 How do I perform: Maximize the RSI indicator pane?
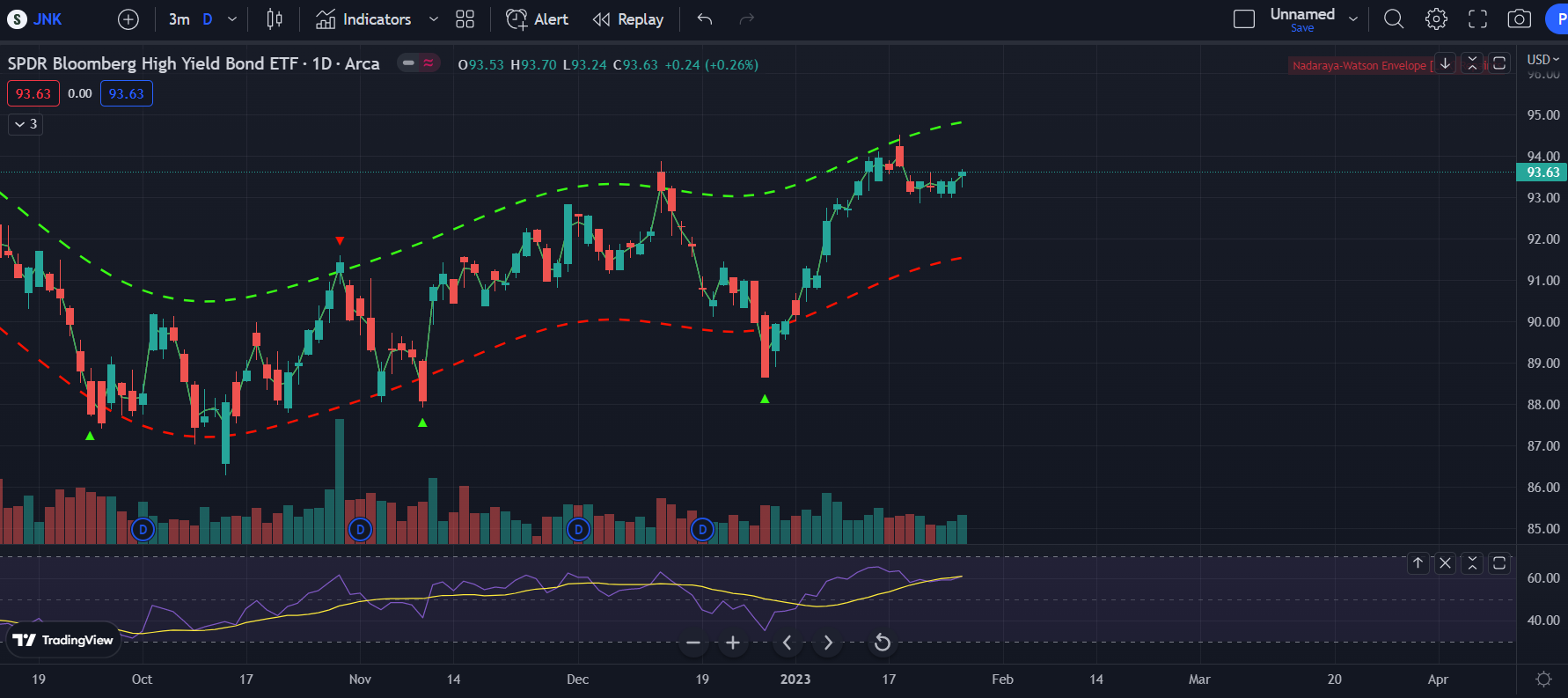tap(1499, 563)
